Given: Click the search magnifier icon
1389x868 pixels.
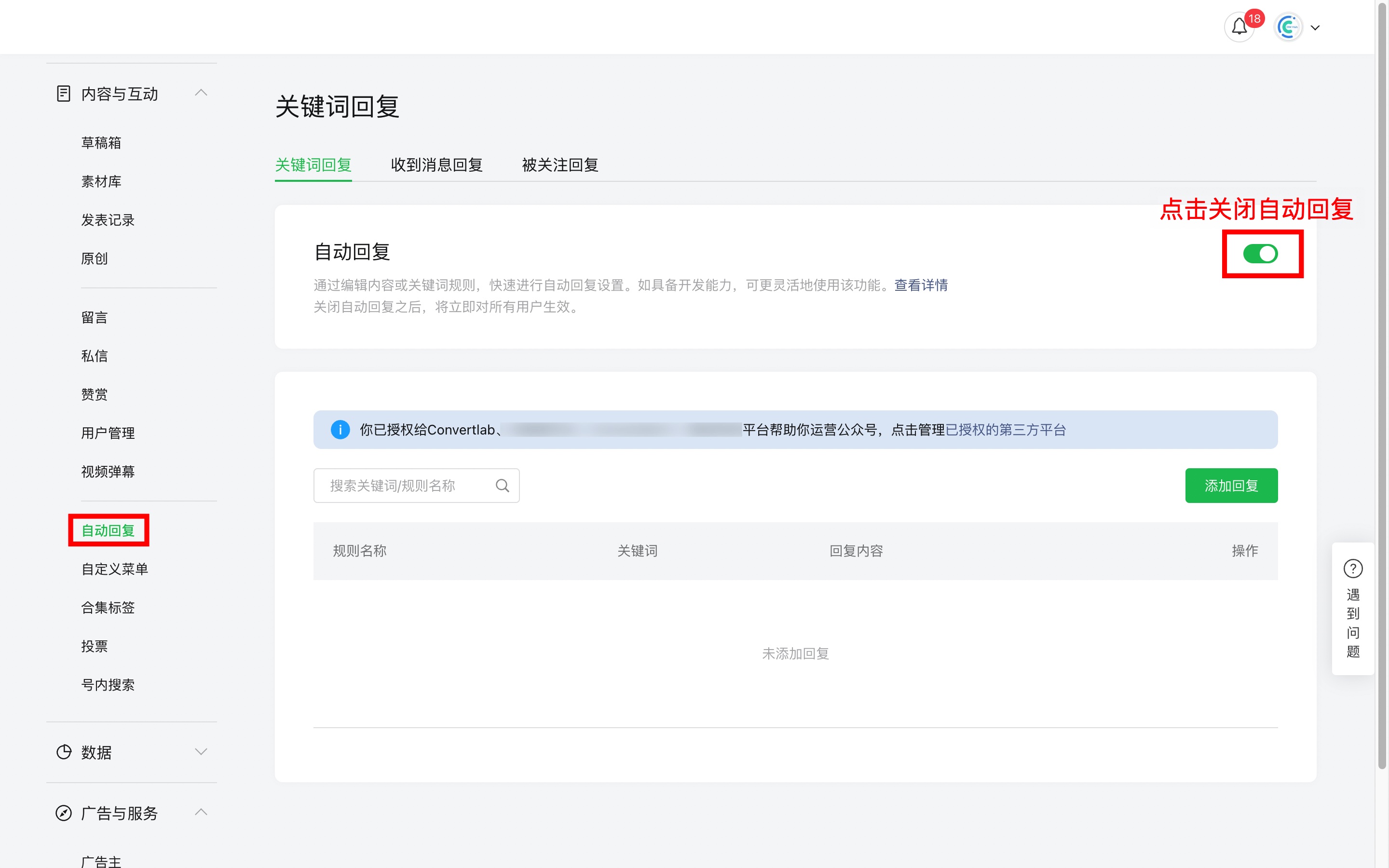Looking at the screenshot, I should 502,486.
